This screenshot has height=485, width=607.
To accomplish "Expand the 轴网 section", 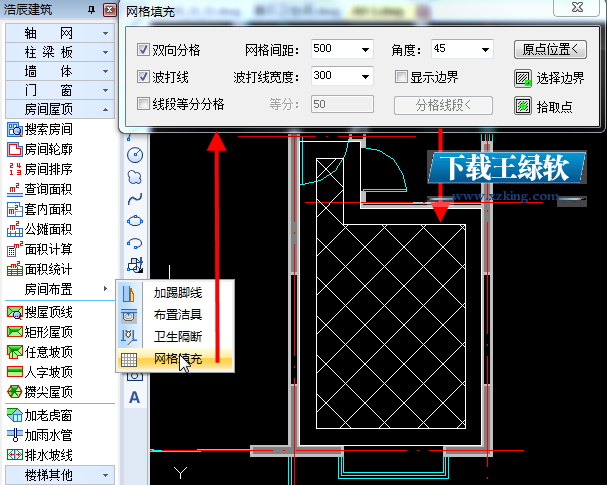I will click(60, 33).
